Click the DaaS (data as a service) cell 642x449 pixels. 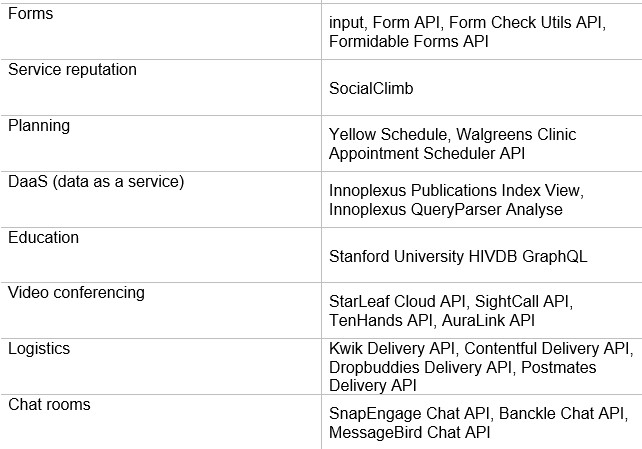click(96, 182)
